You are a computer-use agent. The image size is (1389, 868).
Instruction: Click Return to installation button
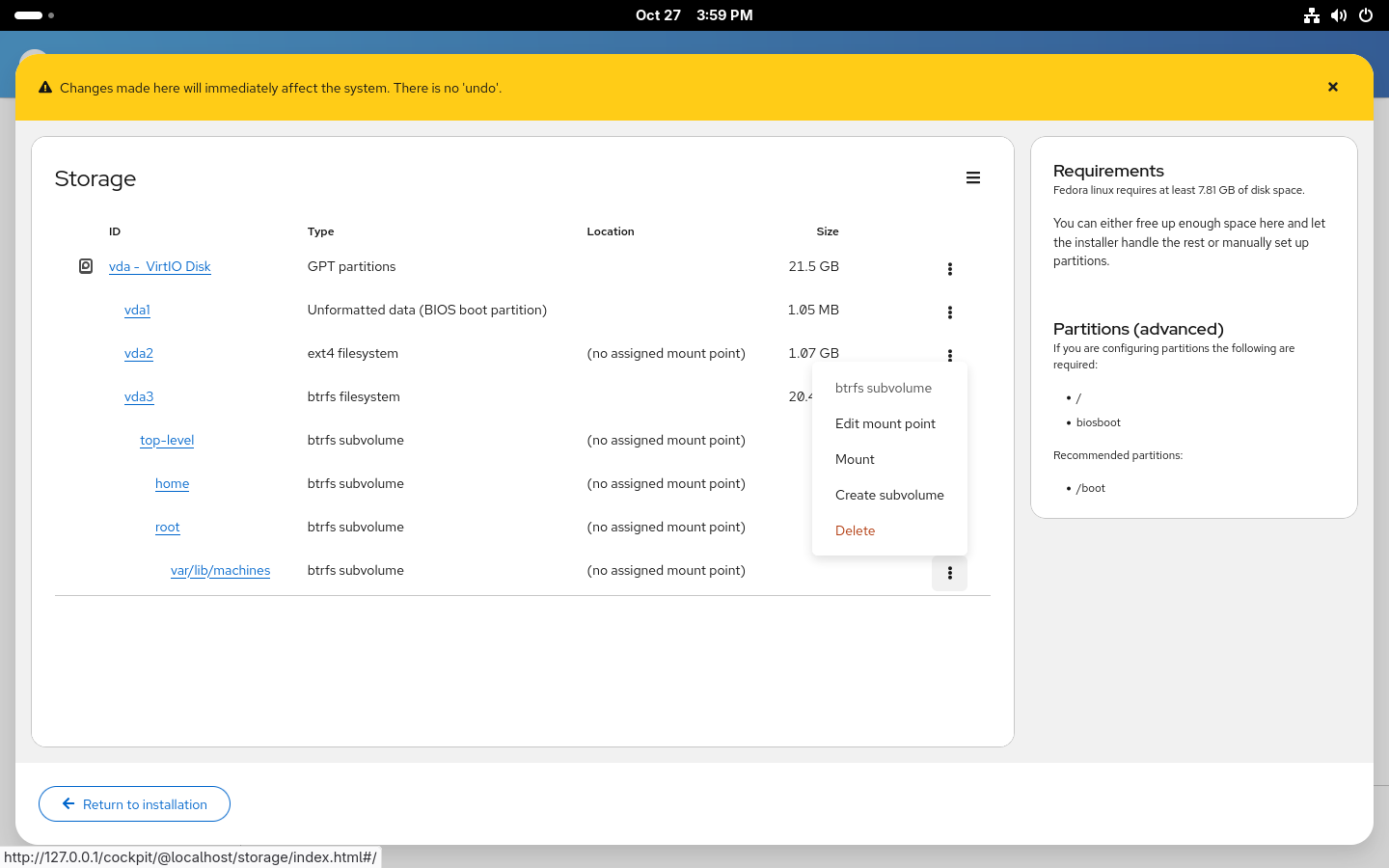134,804
